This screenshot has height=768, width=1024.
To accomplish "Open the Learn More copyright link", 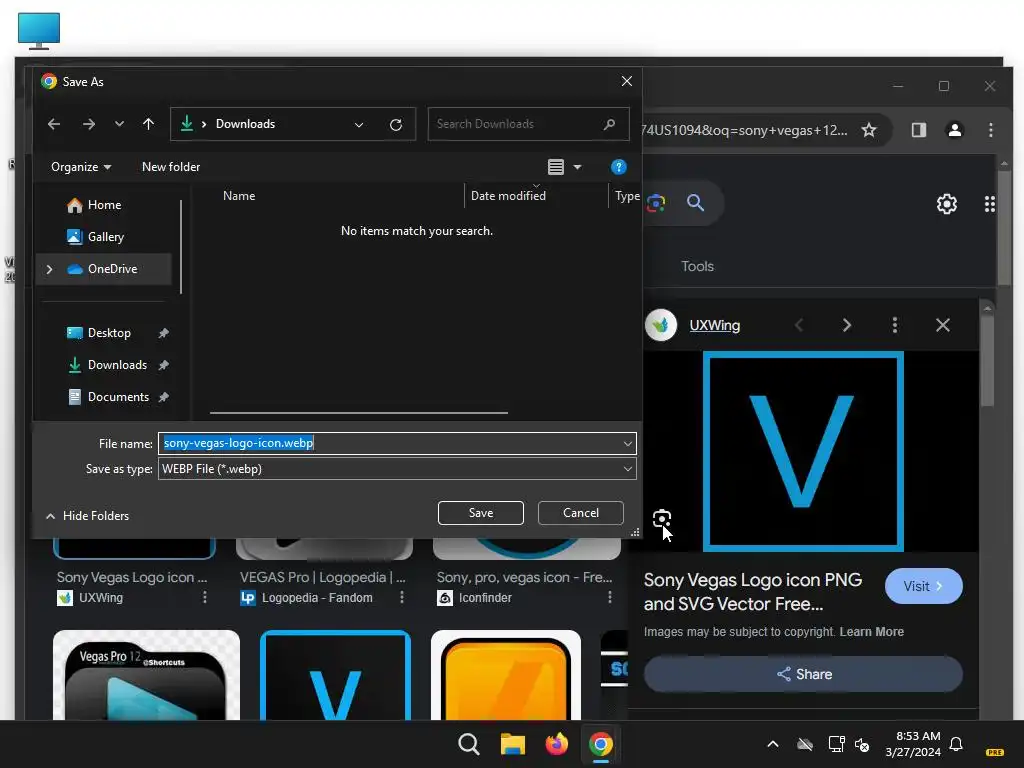I will 871,632.
